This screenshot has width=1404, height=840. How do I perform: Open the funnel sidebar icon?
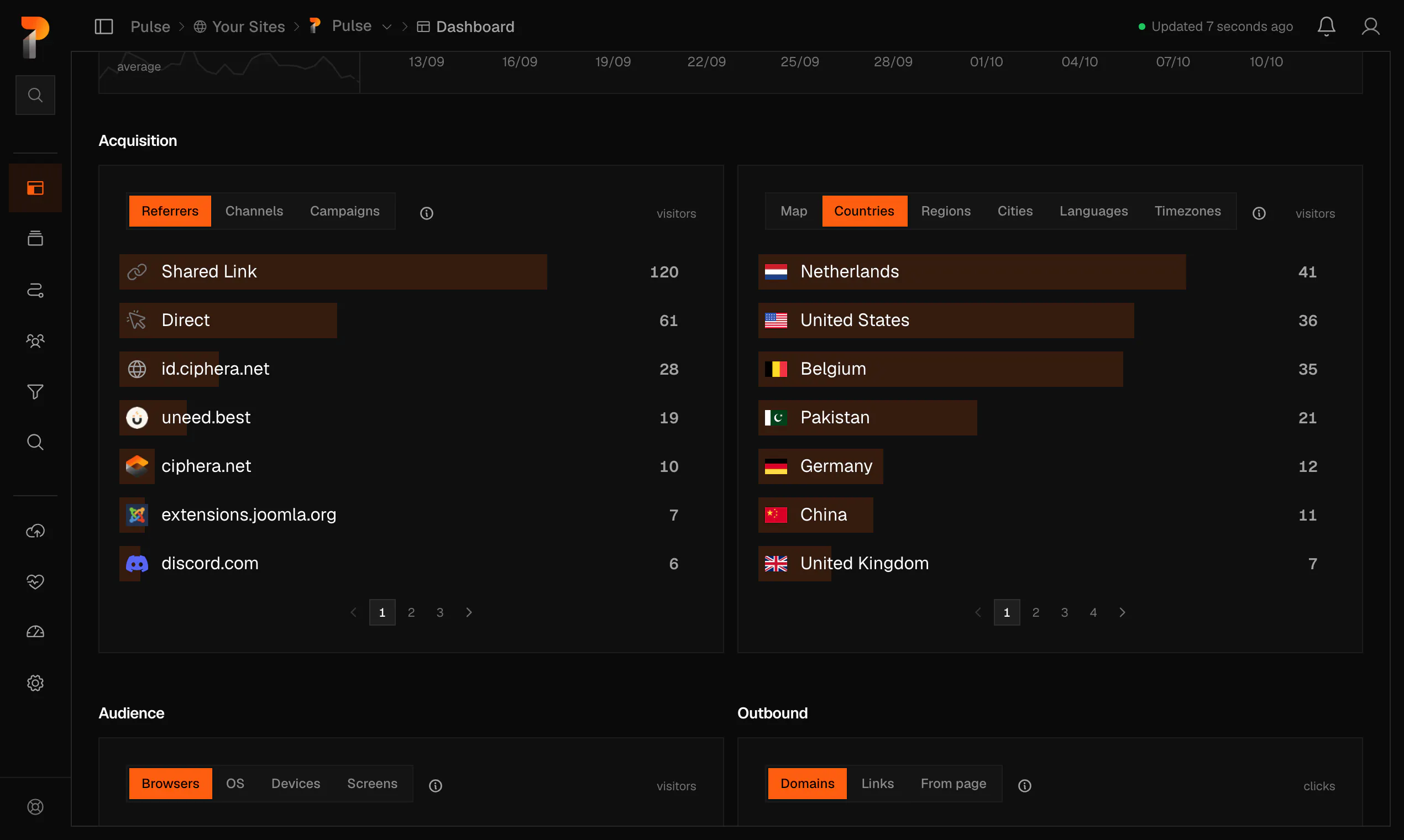(x=35, y=392)
